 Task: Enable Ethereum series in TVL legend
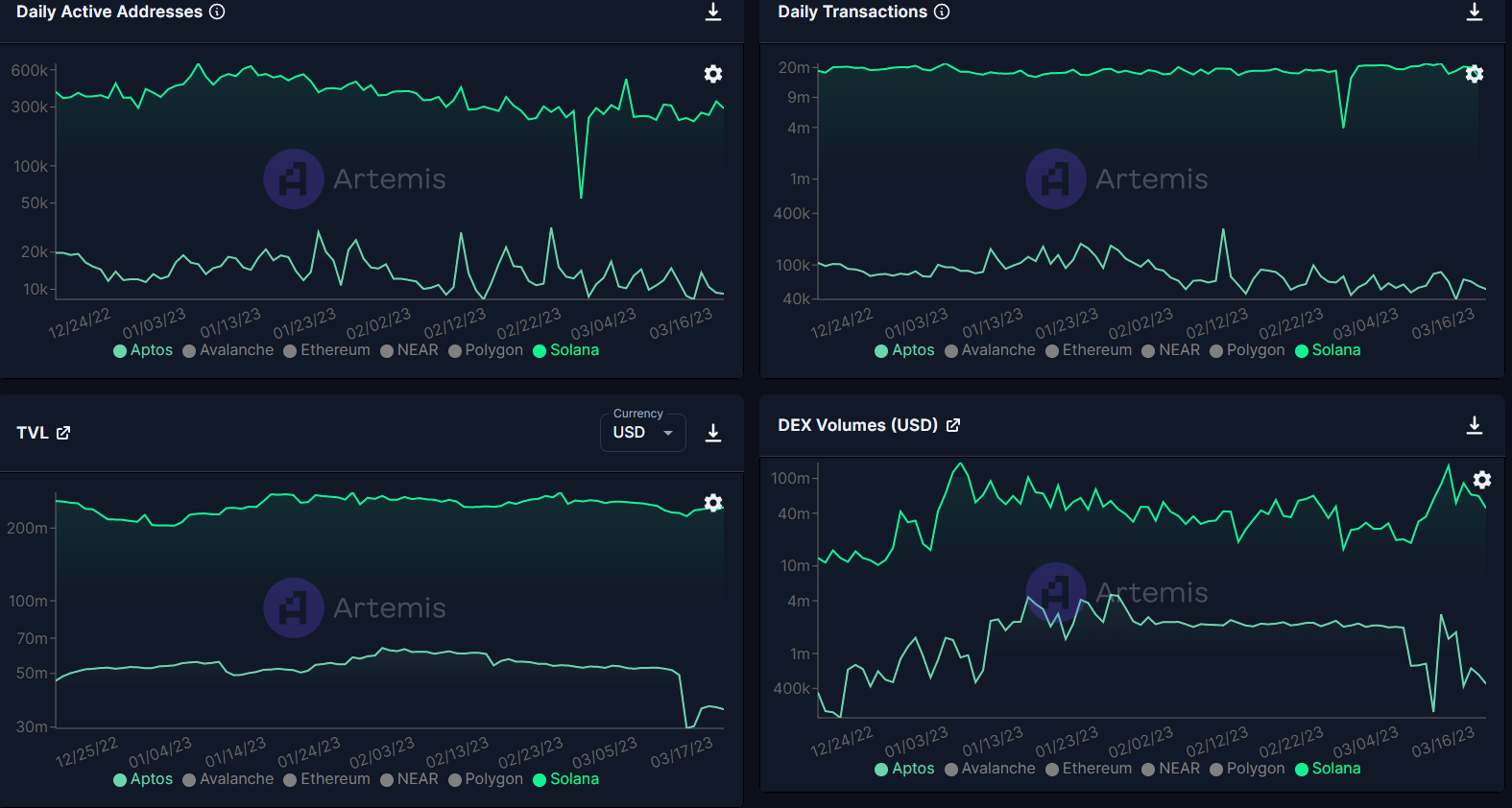pyautogui.click(x=326, y=779)
